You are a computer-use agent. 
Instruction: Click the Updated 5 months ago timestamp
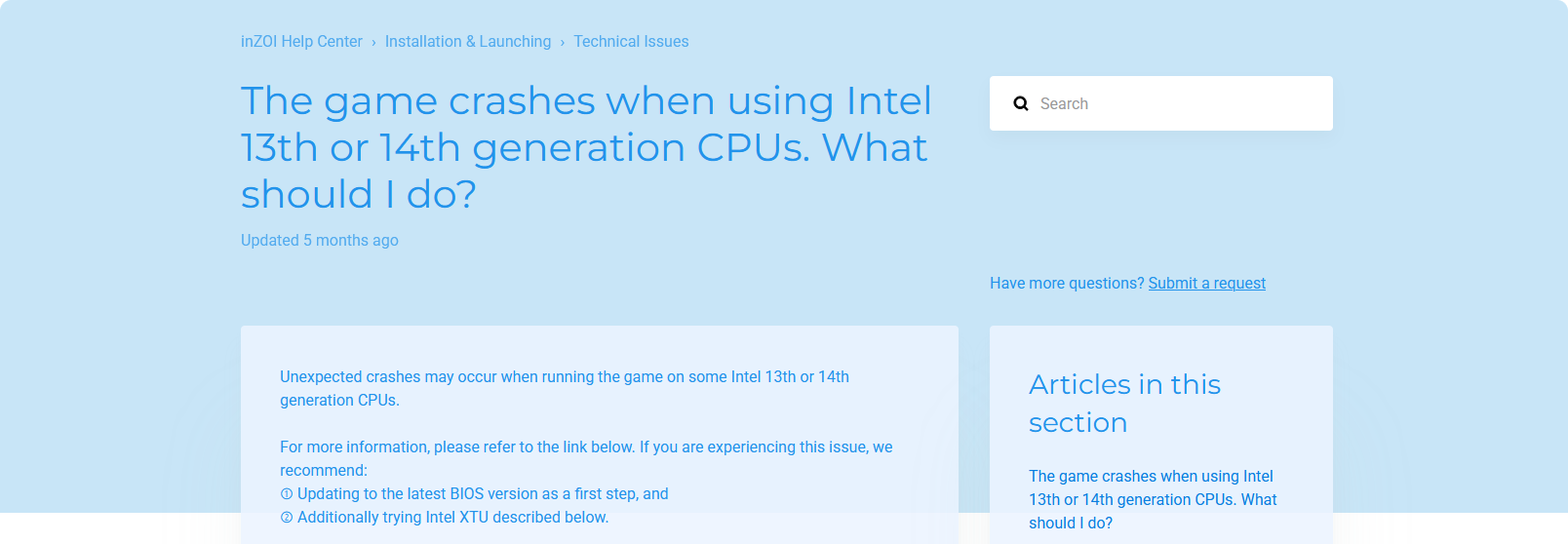click(x=320, y=241)
